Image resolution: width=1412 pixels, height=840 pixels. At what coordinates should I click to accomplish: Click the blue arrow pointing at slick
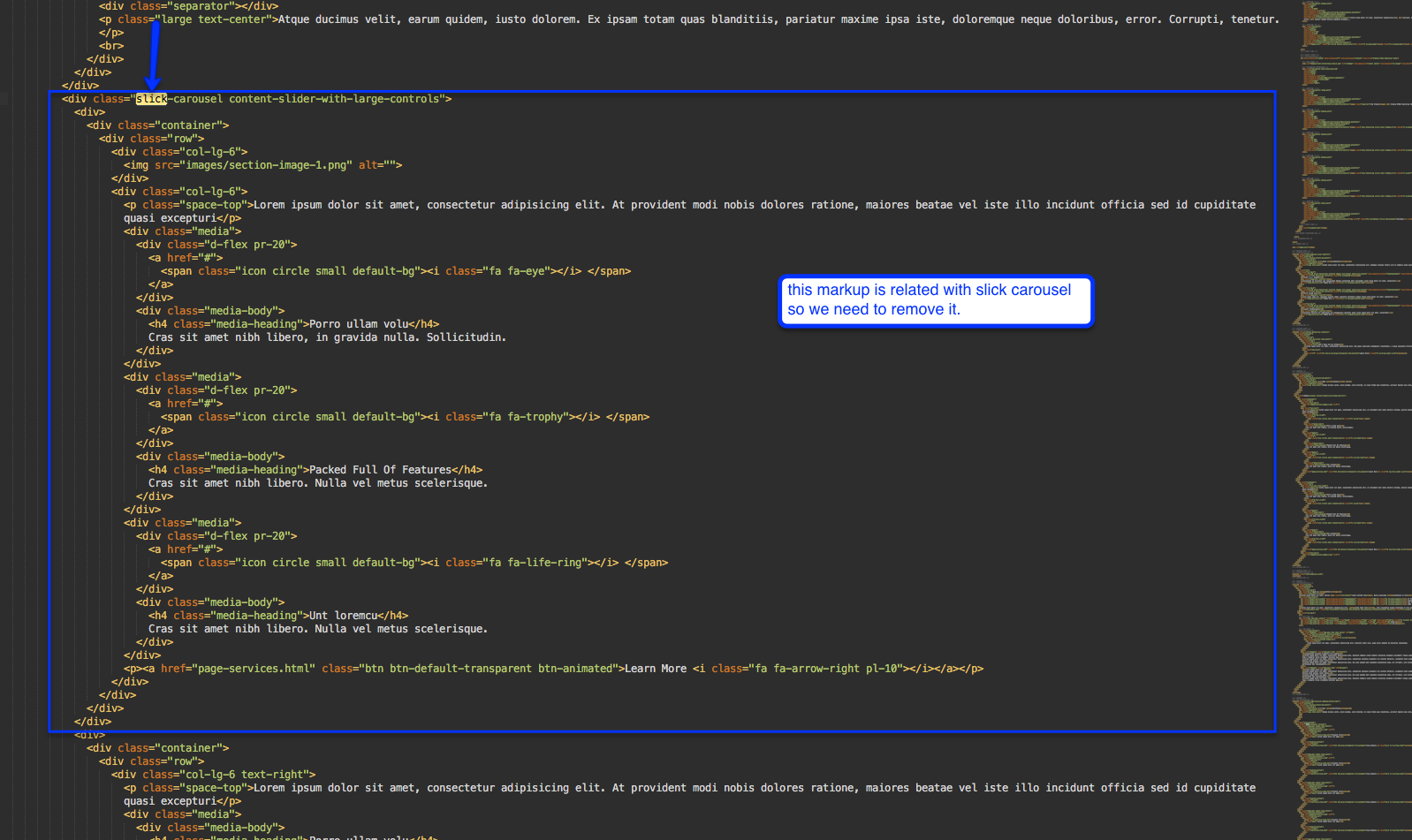(x=154, y=55)
